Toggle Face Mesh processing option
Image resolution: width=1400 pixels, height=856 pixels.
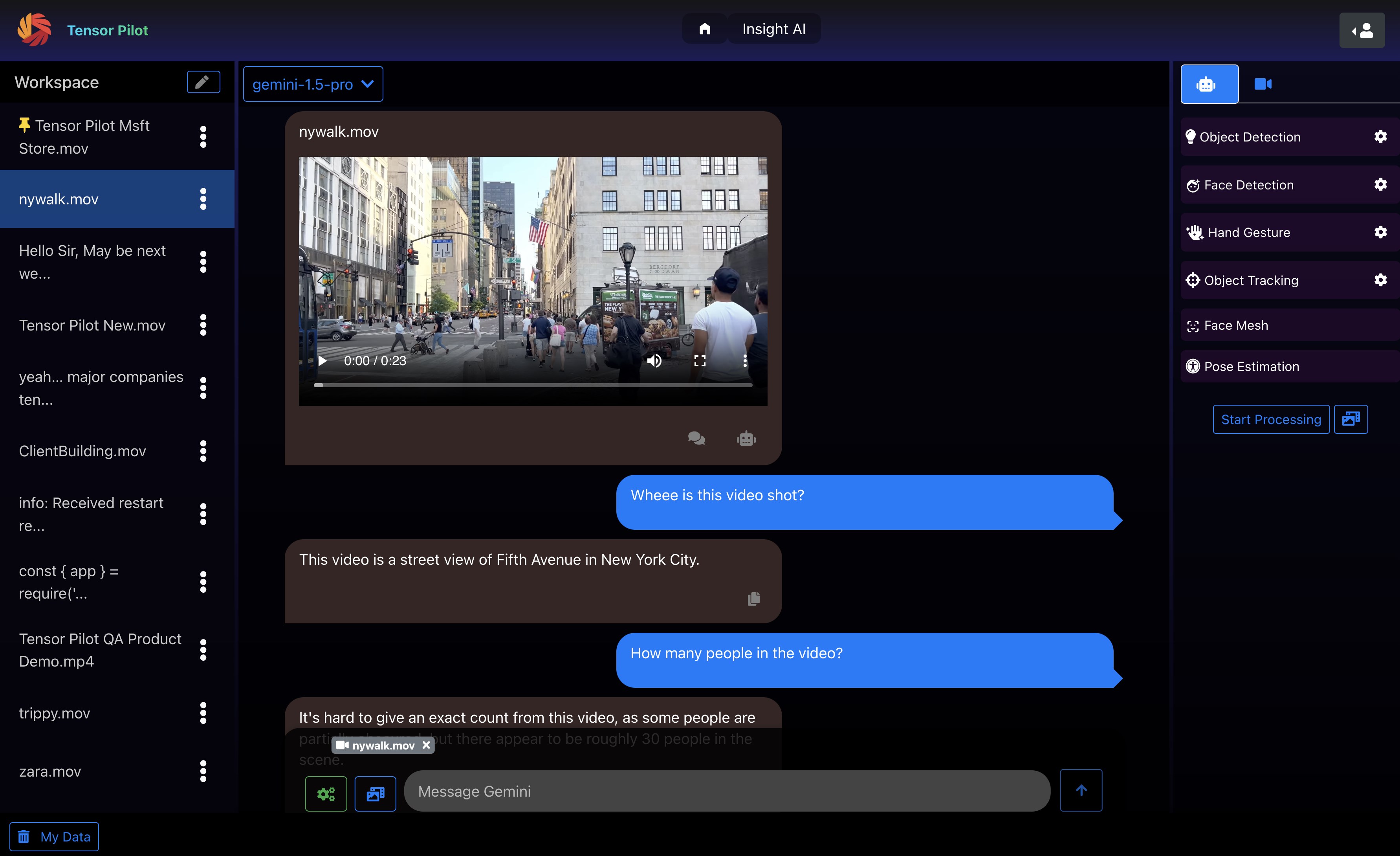[x=1235, y=325]
